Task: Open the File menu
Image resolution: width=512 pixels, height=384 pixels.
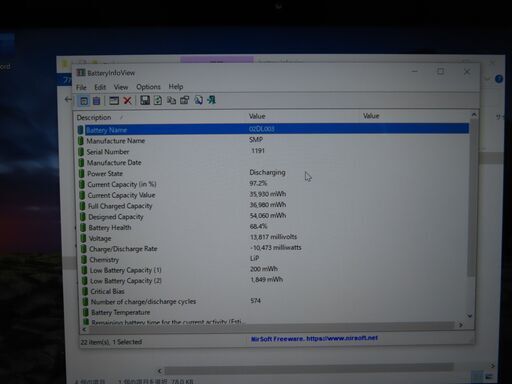Action: coord(81,87)
